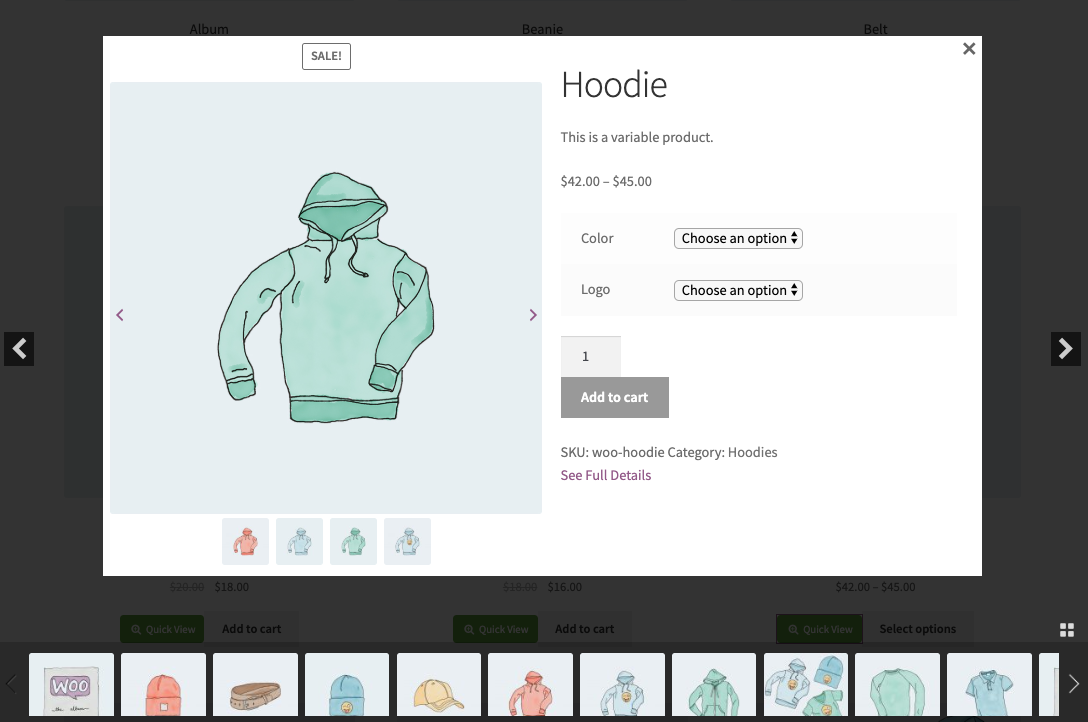Open the Logo option dropdown
The height and width of the screenshot is (722, 1088).
738,290
